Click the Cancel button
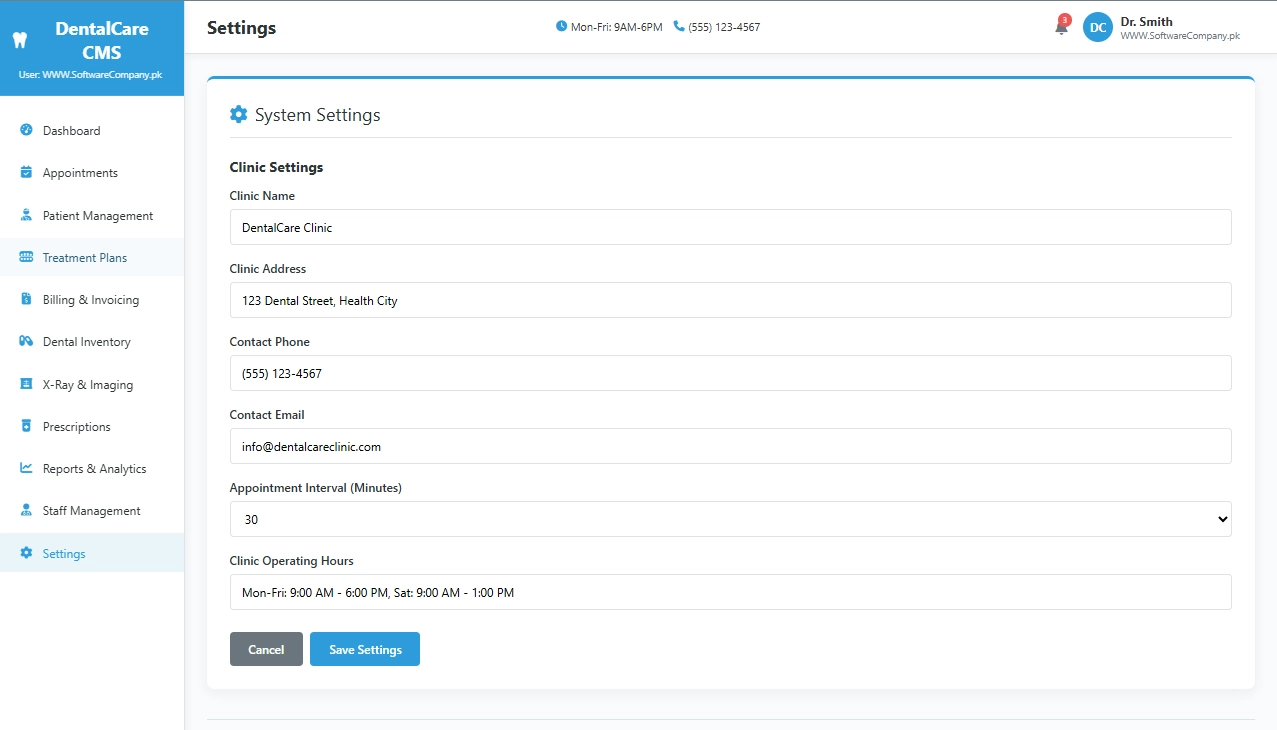Image resolution: width=1277 pixels, height=730 pixels. point(266,649)
